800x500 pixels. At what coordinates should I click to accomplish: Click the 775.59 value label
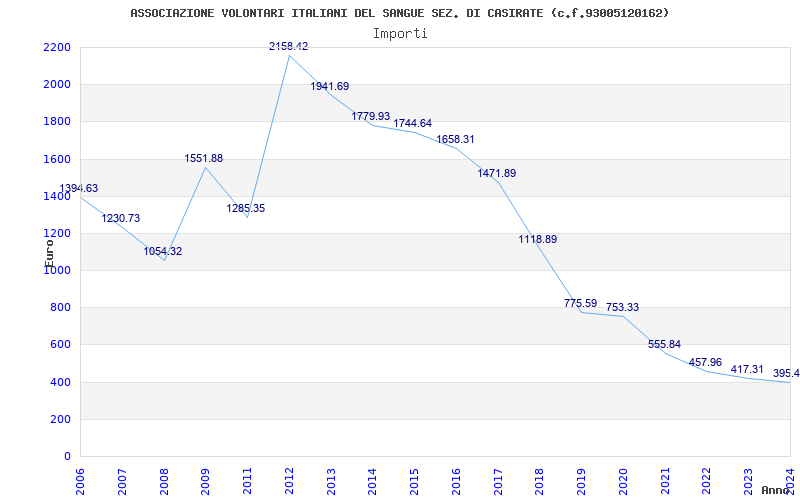(x=580, y=303)
